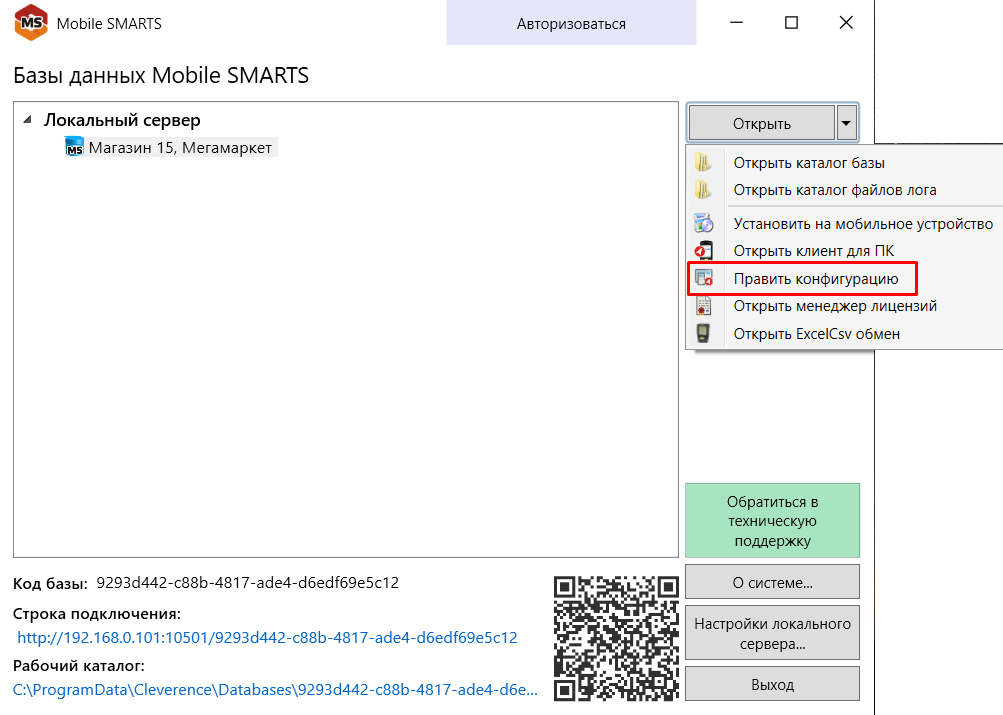1003x715 pixels.
Task: Click the QR code image
Action: point(616,636)
